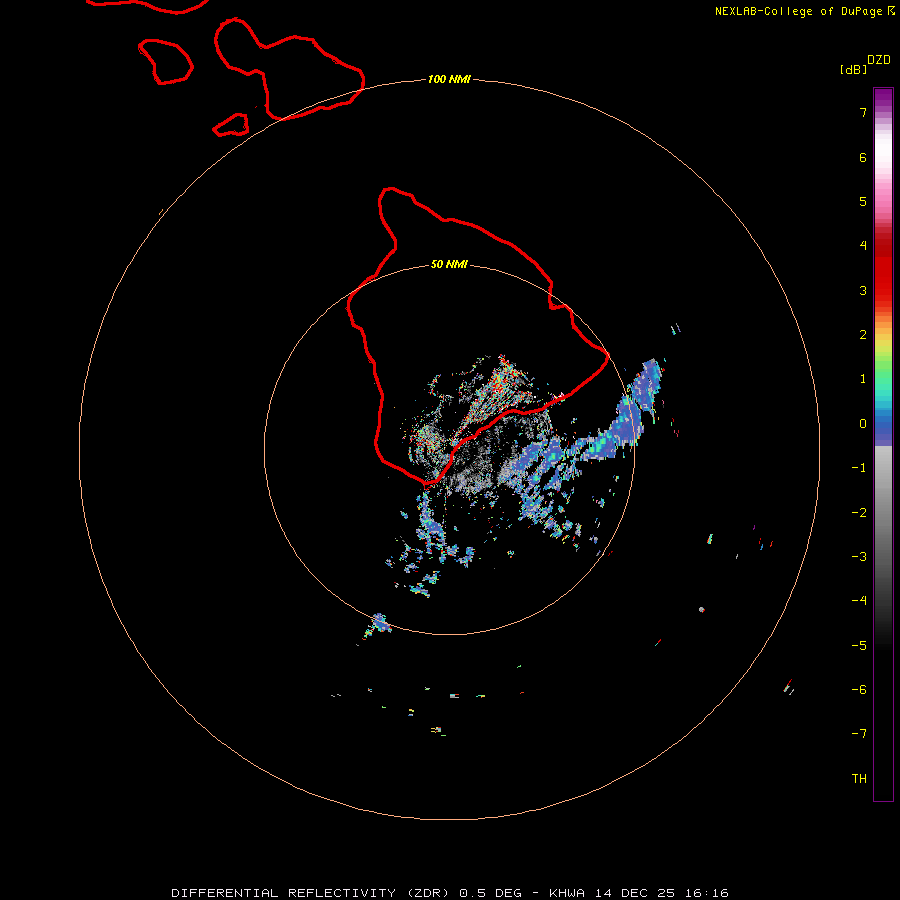900x900 pixels.
Task: Click the 4 value on the color scale
Action: (x=863, y=246)
